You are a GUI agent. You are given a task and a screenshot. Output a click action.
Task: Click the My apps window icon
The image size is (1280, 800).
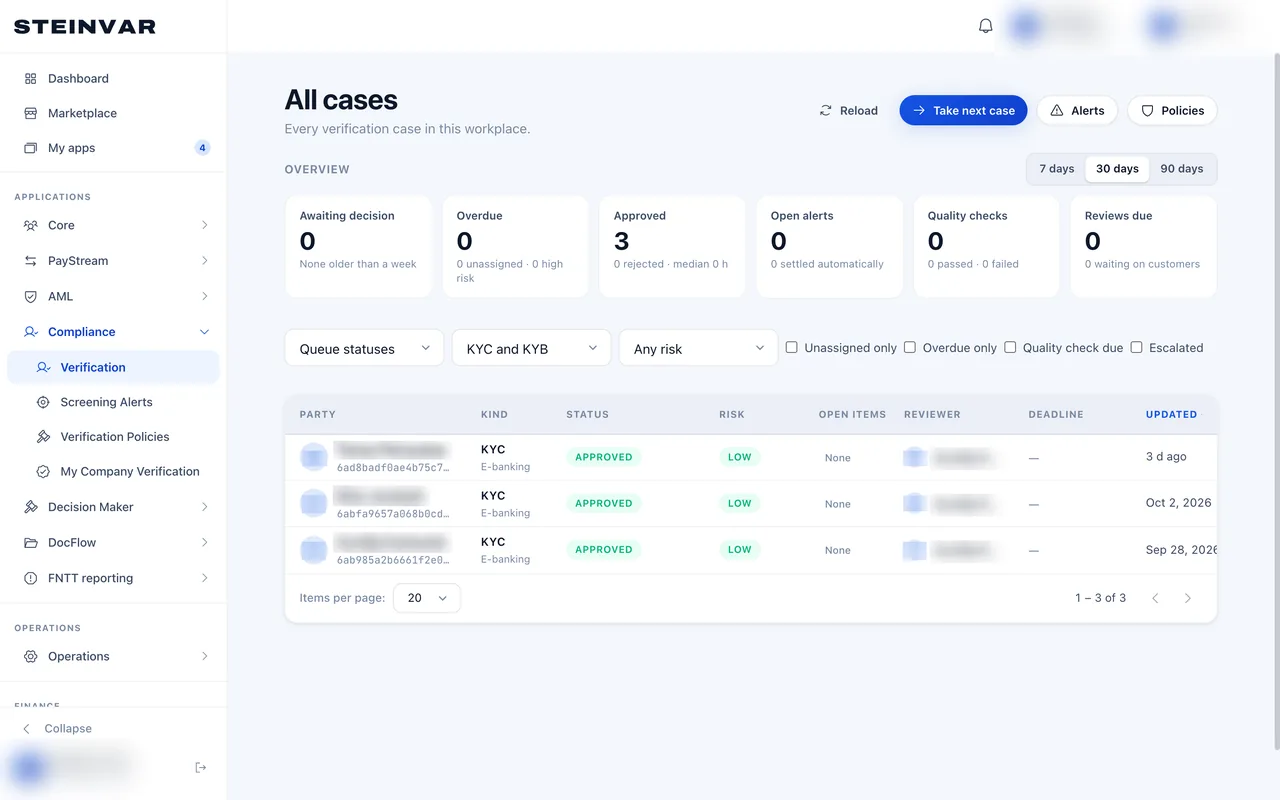pyautogui.click(x=30, y=148)
